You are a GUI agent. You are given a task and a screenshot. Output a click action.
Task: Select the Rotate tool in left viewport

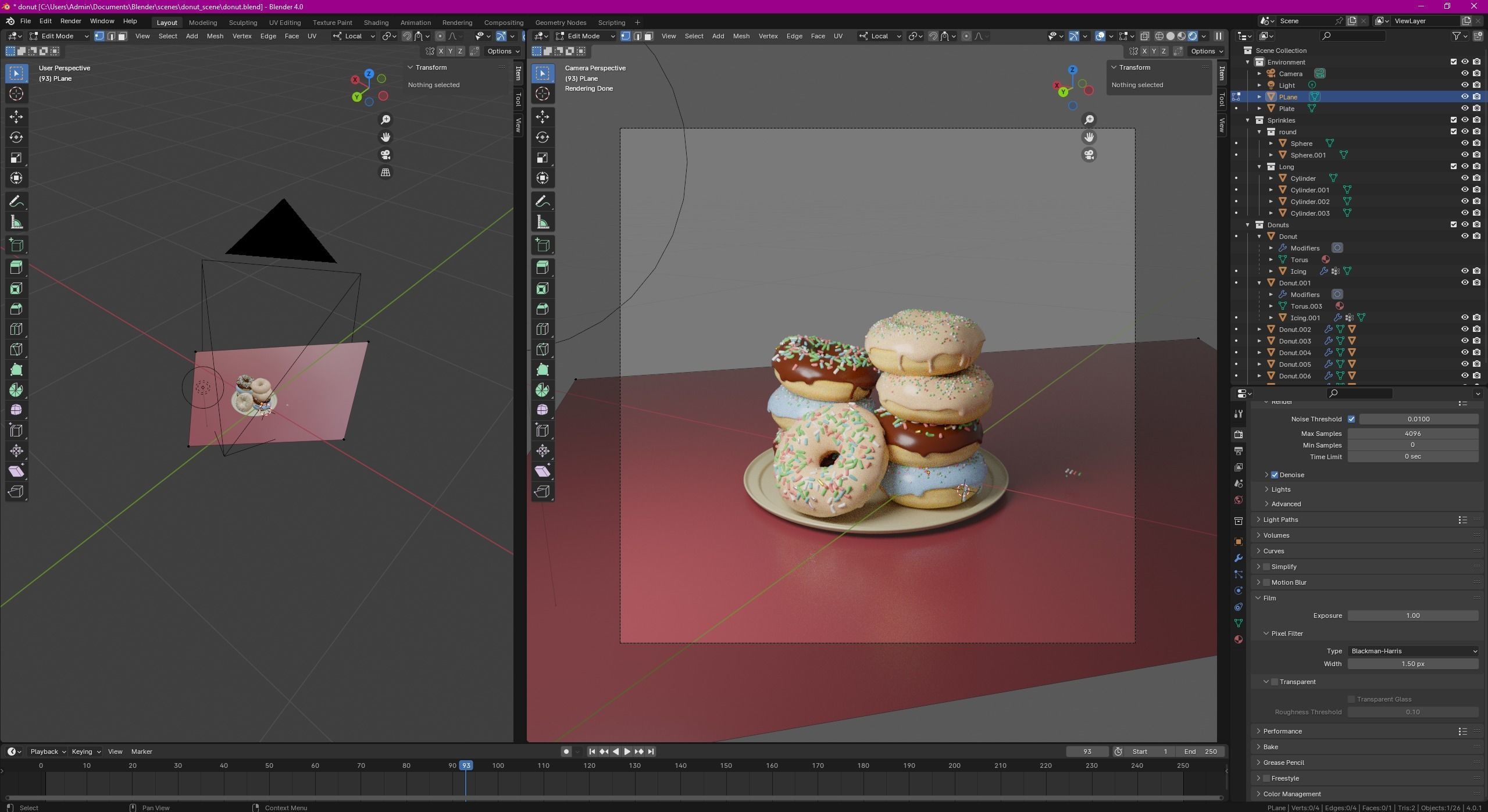click(x=16, y=137)
